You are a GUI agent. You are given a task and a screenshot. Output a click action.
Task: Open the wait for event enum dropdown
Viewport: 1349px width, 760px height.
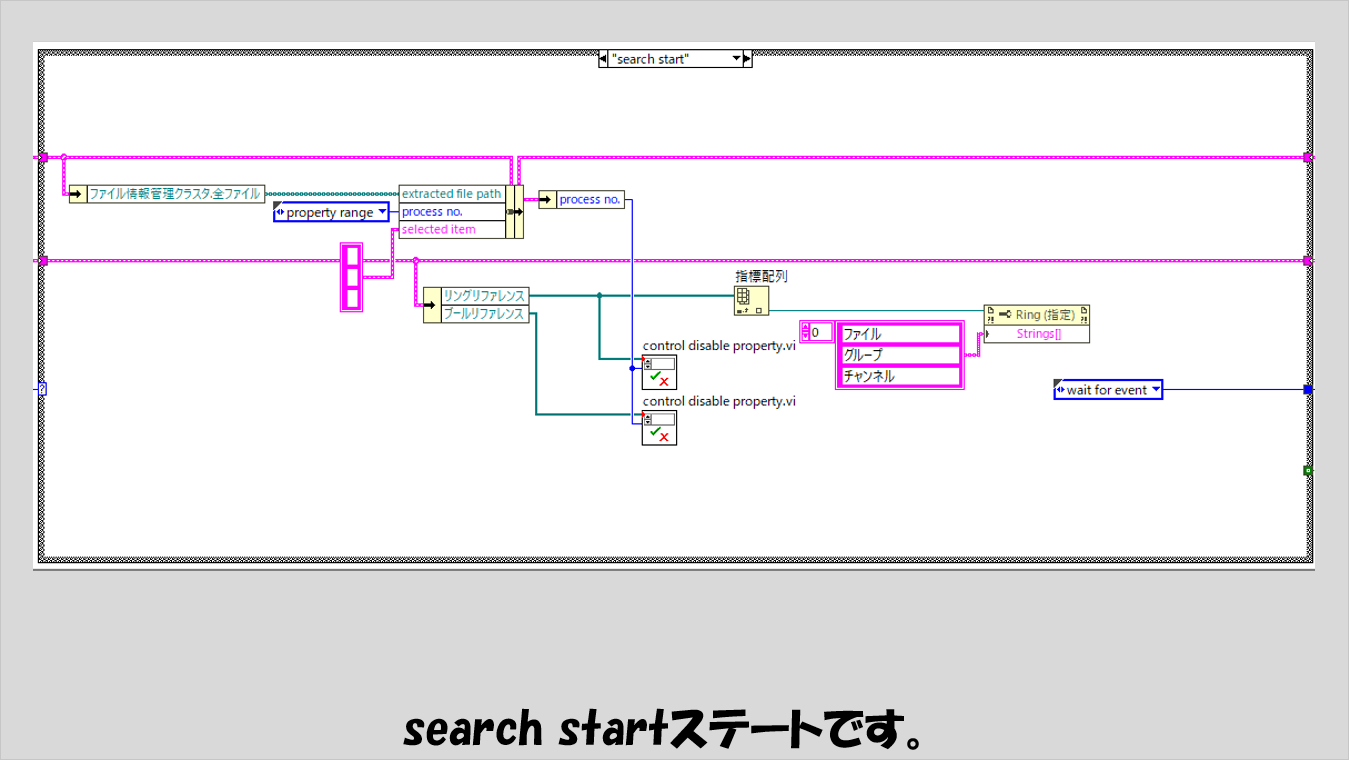coord(1155,390)
